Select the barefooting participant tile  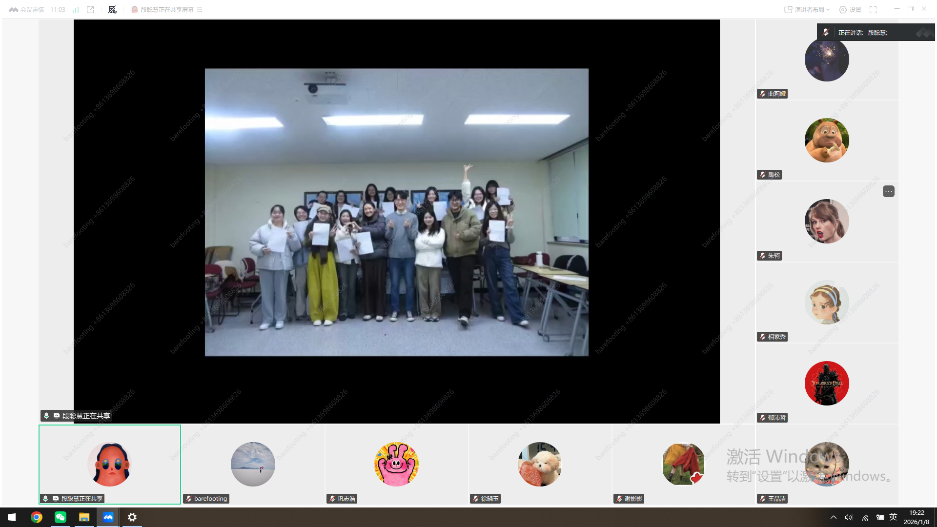253,464
